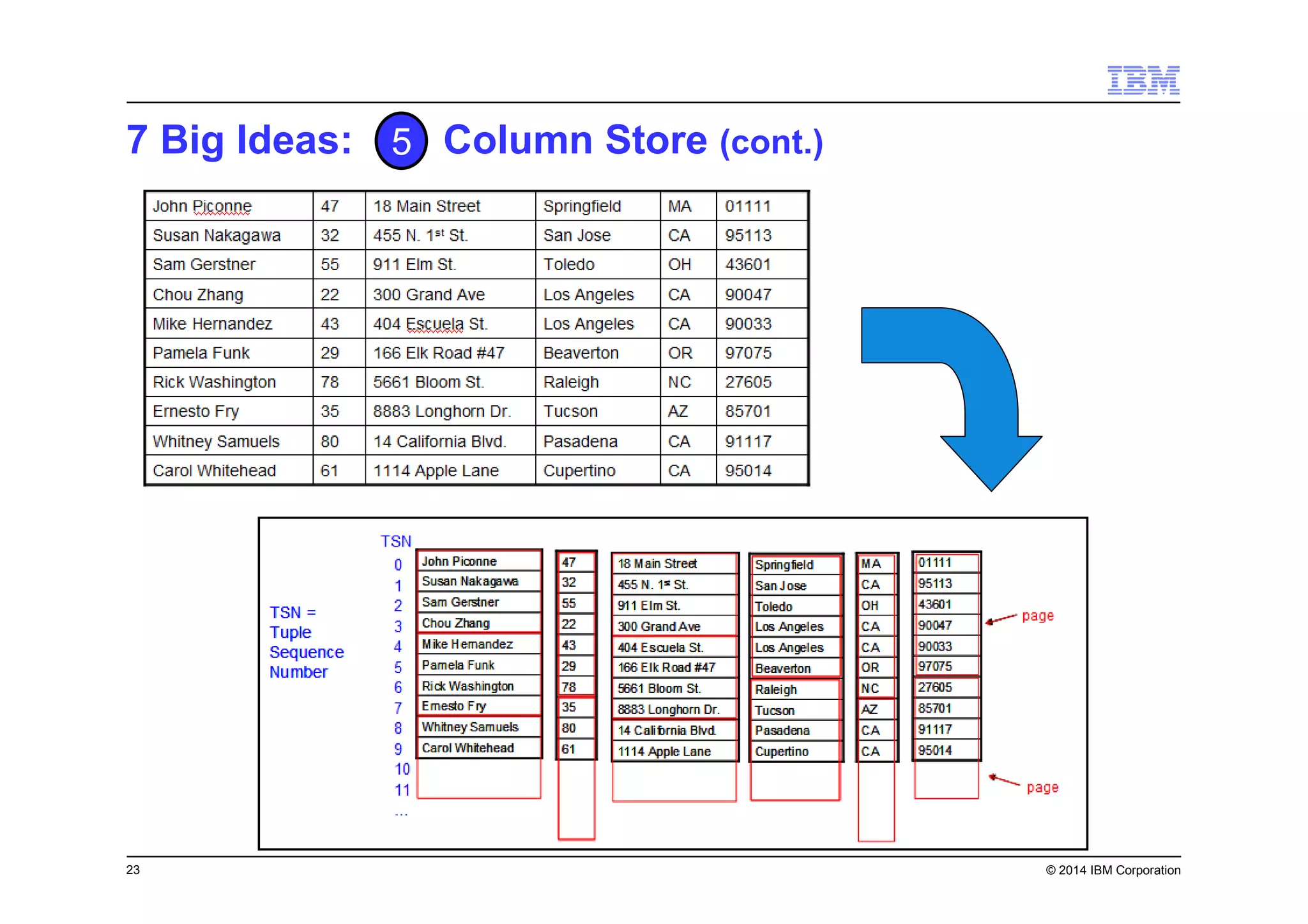Click '1114 Apple Lane' upper table cell
The image size is (1308, 924).
[x=436, y=471]
